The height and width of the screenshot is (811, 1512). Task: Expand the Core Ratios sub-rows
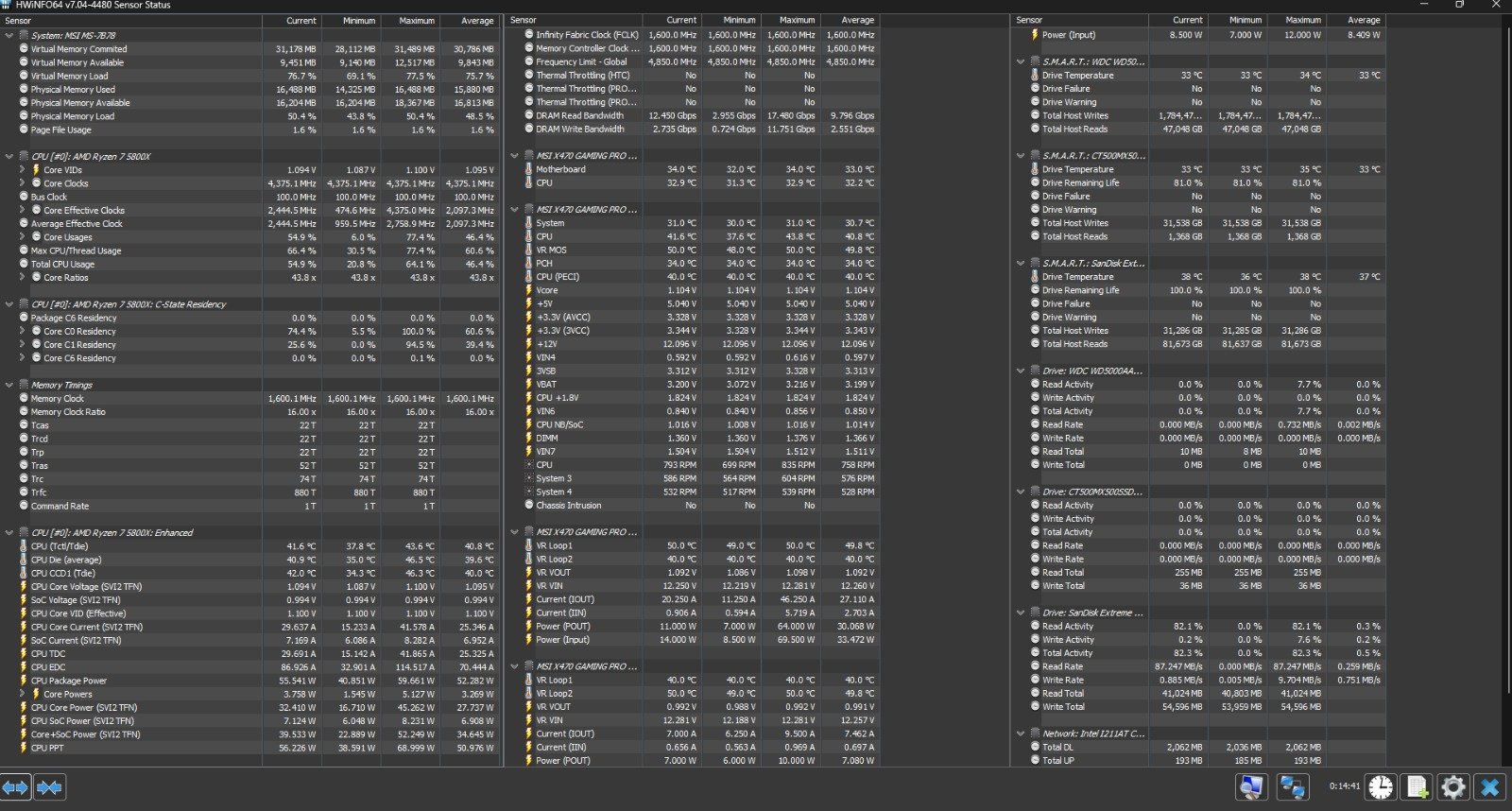pyautogui.click(x=23, y=278)
